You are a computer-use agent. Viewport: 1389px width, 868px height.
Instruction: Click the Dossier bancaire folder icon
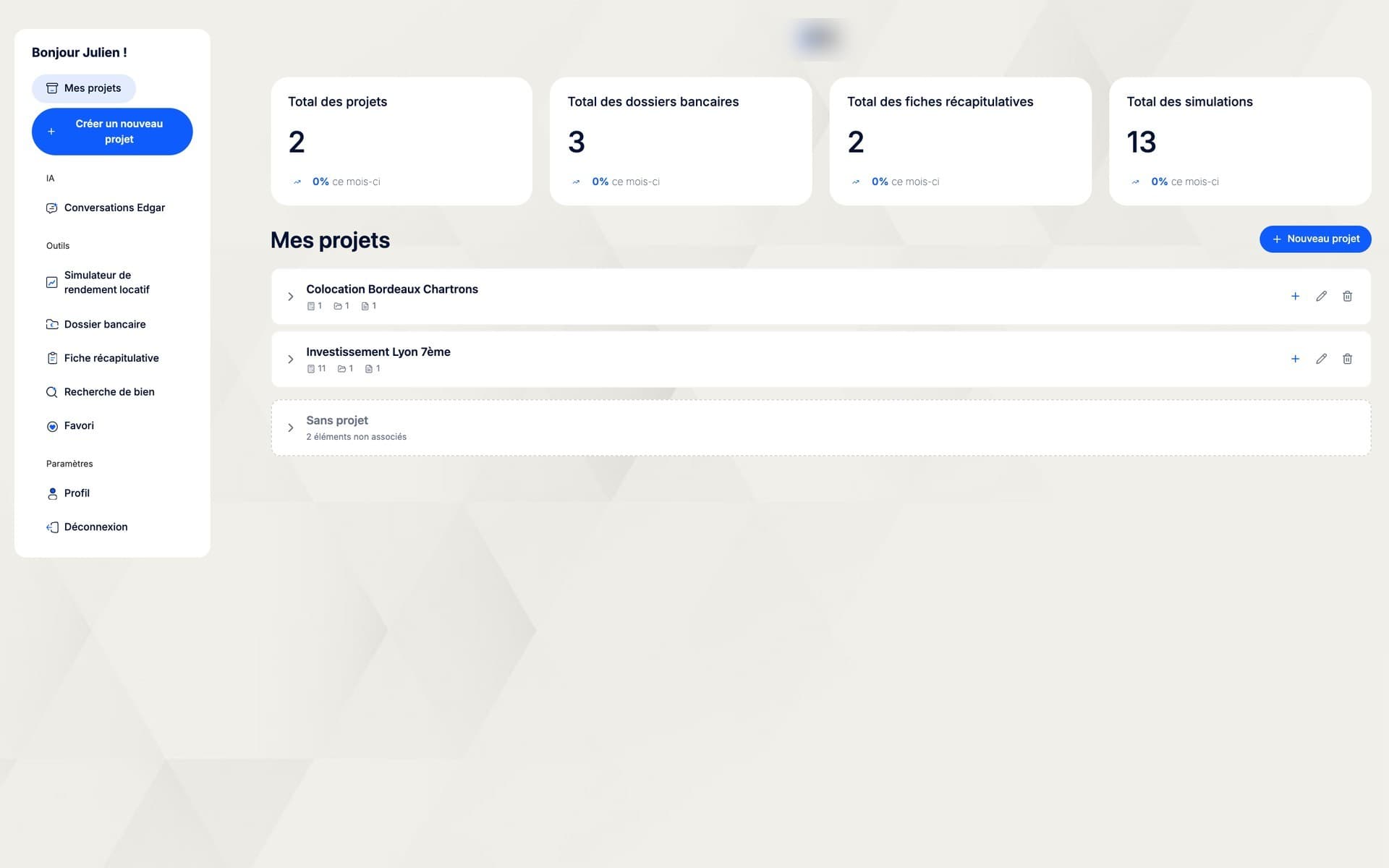(52, 325)
